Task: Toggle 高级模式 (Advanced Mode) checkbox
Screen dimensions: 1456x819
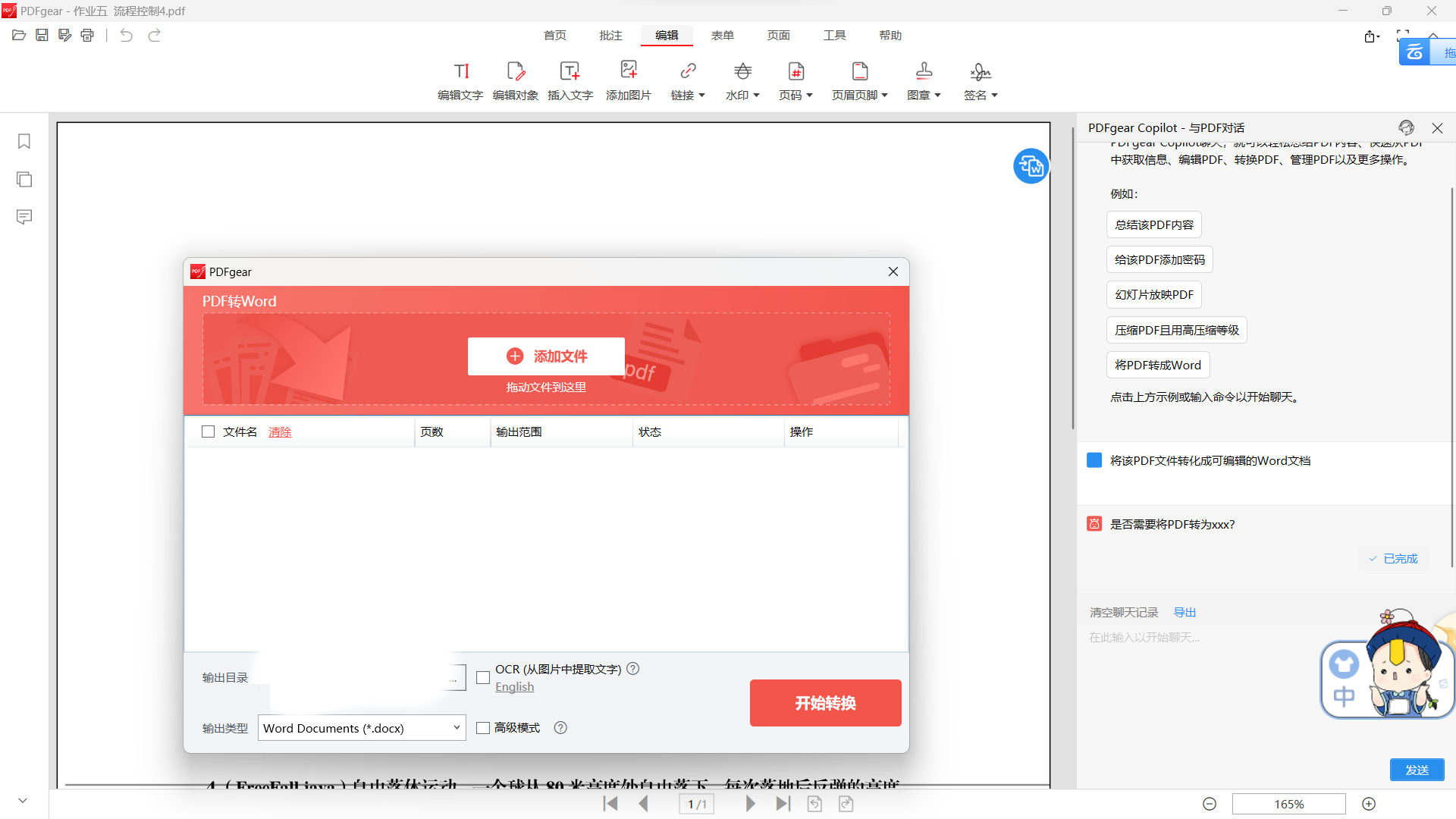Action: 483,727
